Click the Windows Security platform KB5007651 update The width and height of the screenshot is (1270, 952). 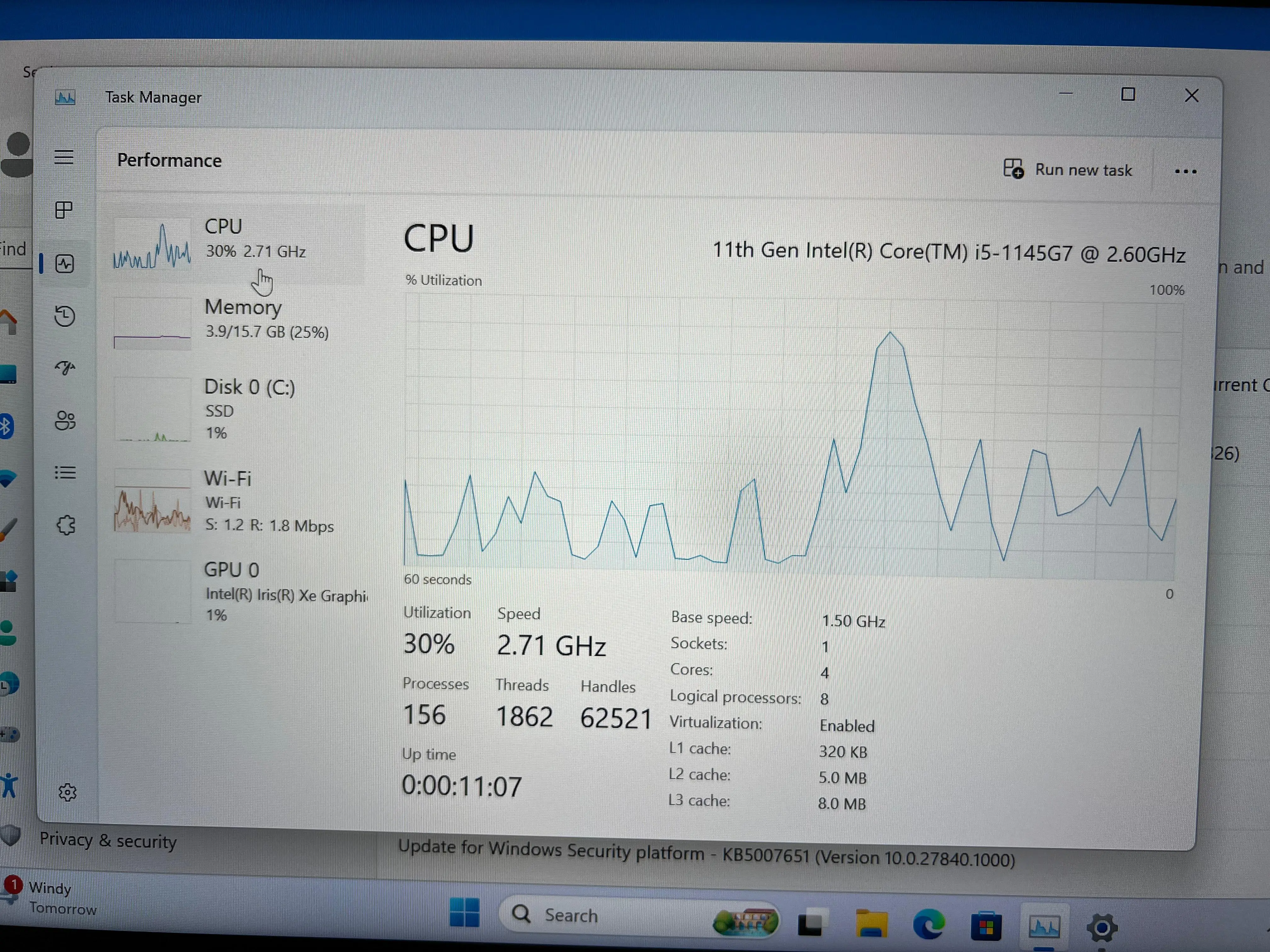click(x=706, y=854)
